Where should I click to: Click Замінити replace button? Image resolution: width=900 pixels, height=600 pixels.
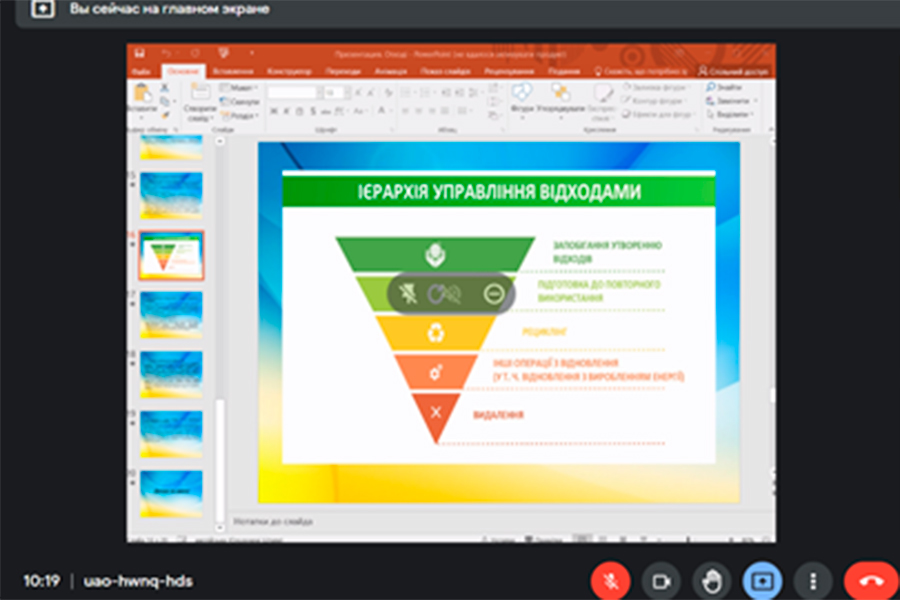(x=730, y=101)
